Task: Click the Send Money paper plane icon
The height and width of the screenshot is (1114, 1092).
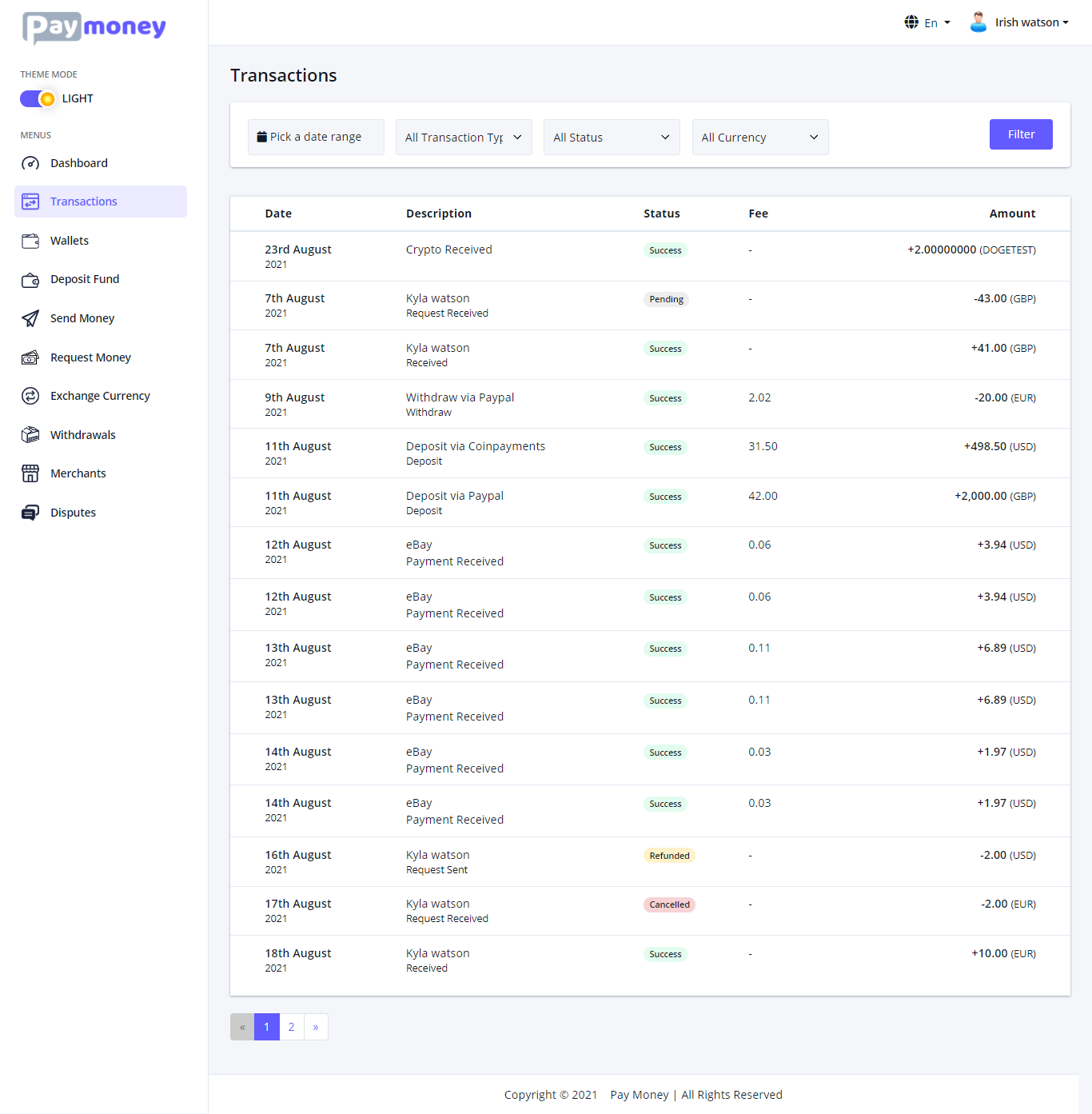Action: [x=30, y=318]
